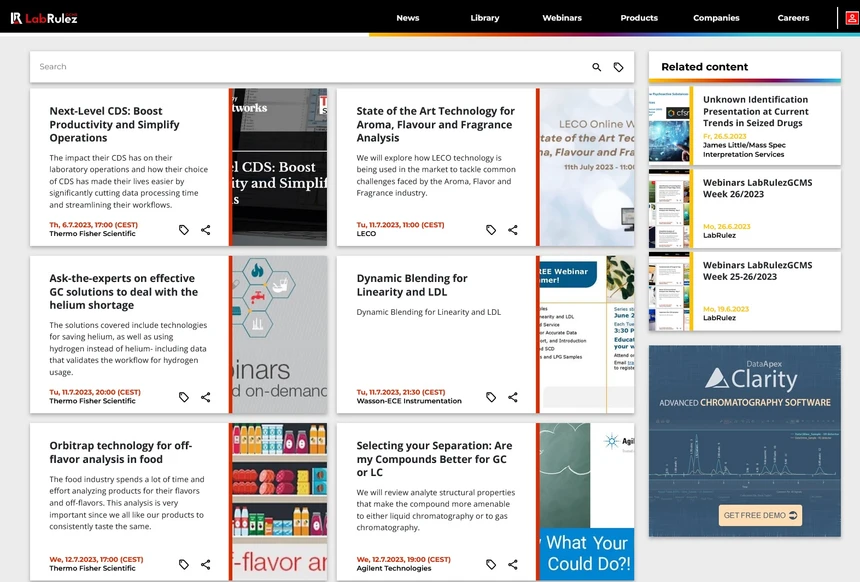Tag the Orbitrap technology webinar
The height and width of the screenshot is (582, 860).
[x=184, y=564]
